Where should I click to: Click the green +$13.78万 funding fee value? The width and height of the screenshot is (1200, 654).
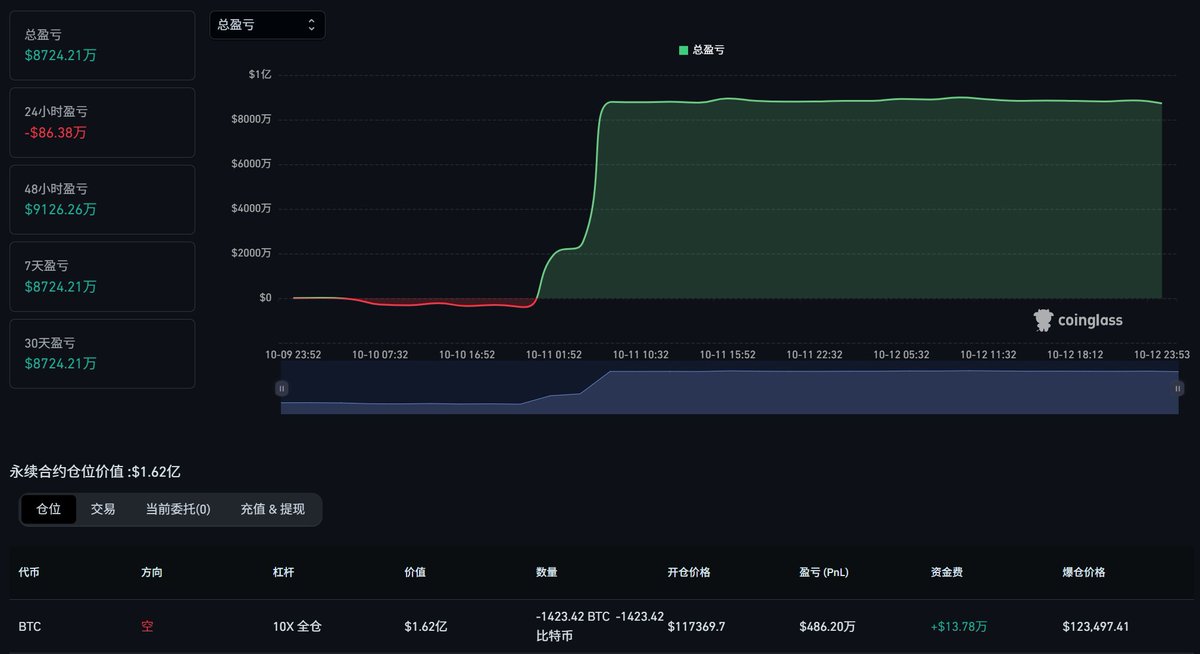(x=958, y=625)
